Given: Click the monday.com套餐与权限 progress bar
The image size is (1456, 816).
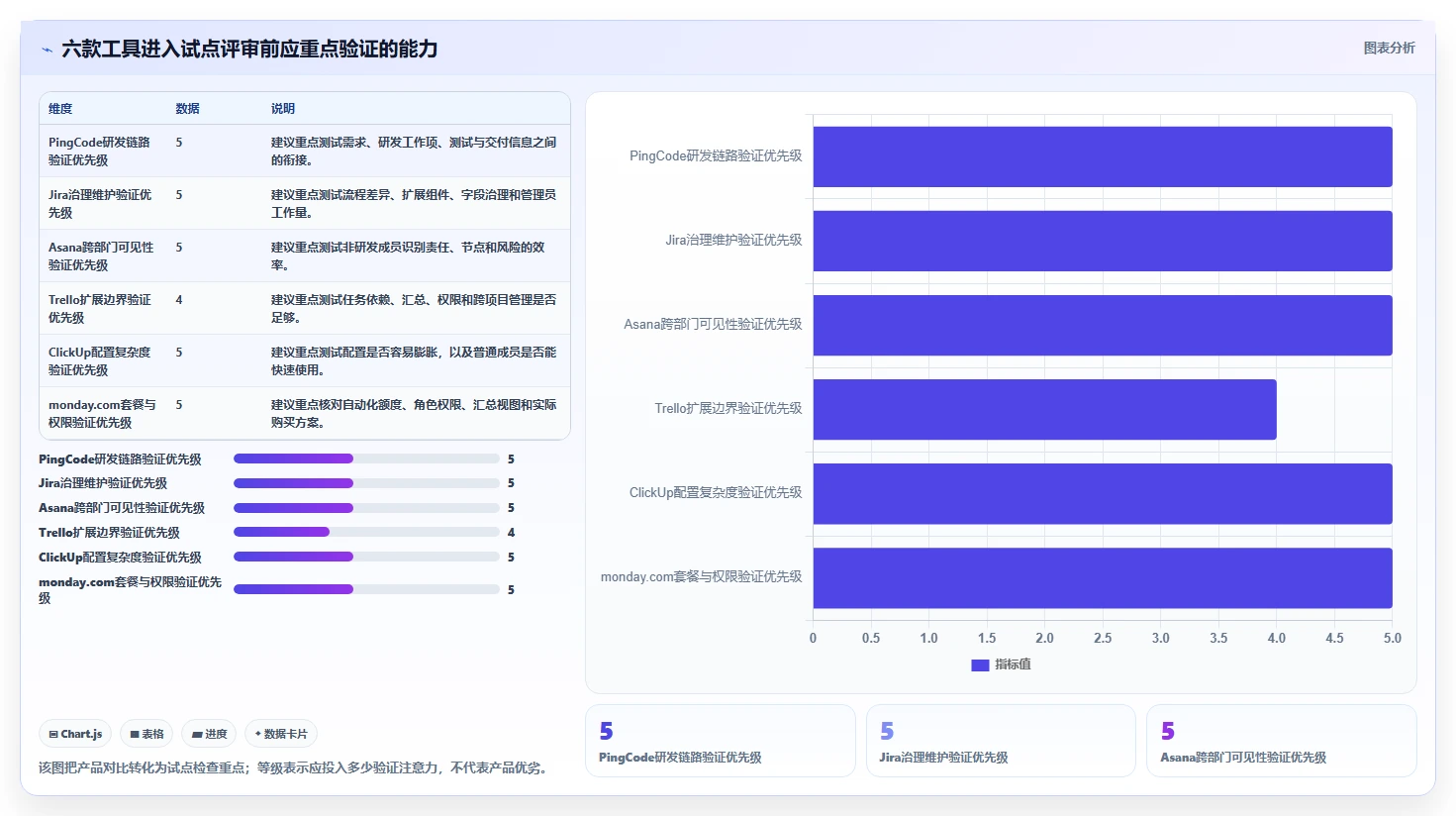Looking at the screenshot, I should [x=366, y=589].
